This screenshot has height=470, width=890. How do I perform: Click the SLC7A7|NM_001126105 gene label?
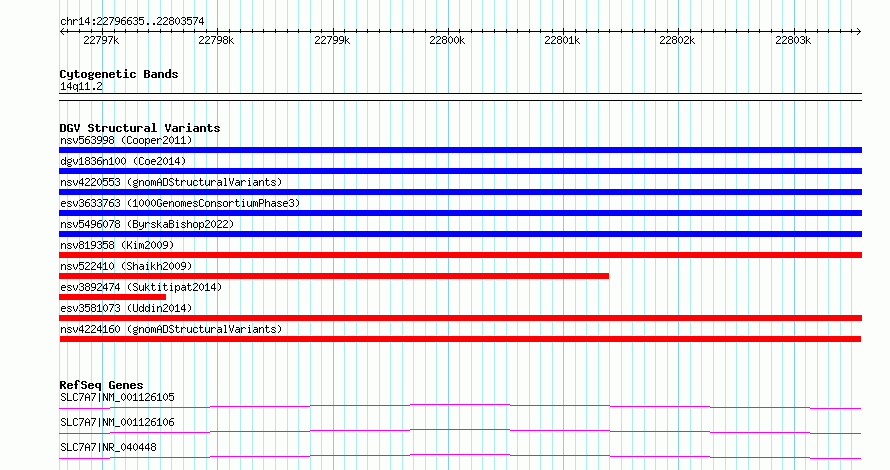(117, 397)
